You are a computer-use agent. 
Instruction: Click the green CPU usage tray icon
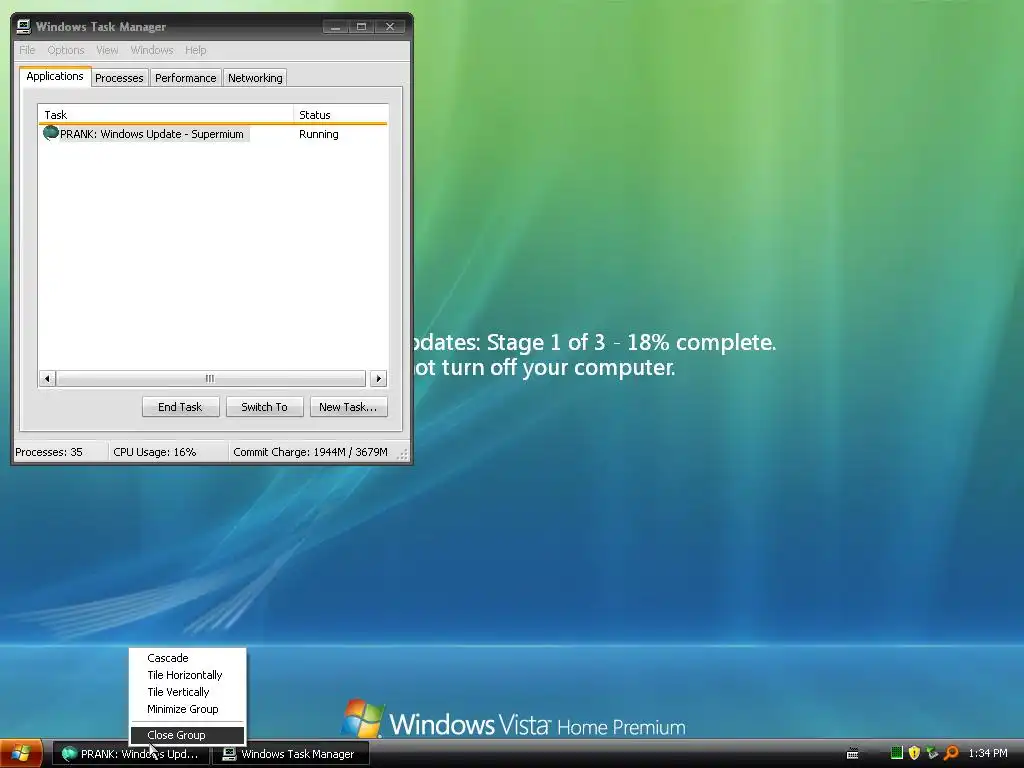point(897,753)
